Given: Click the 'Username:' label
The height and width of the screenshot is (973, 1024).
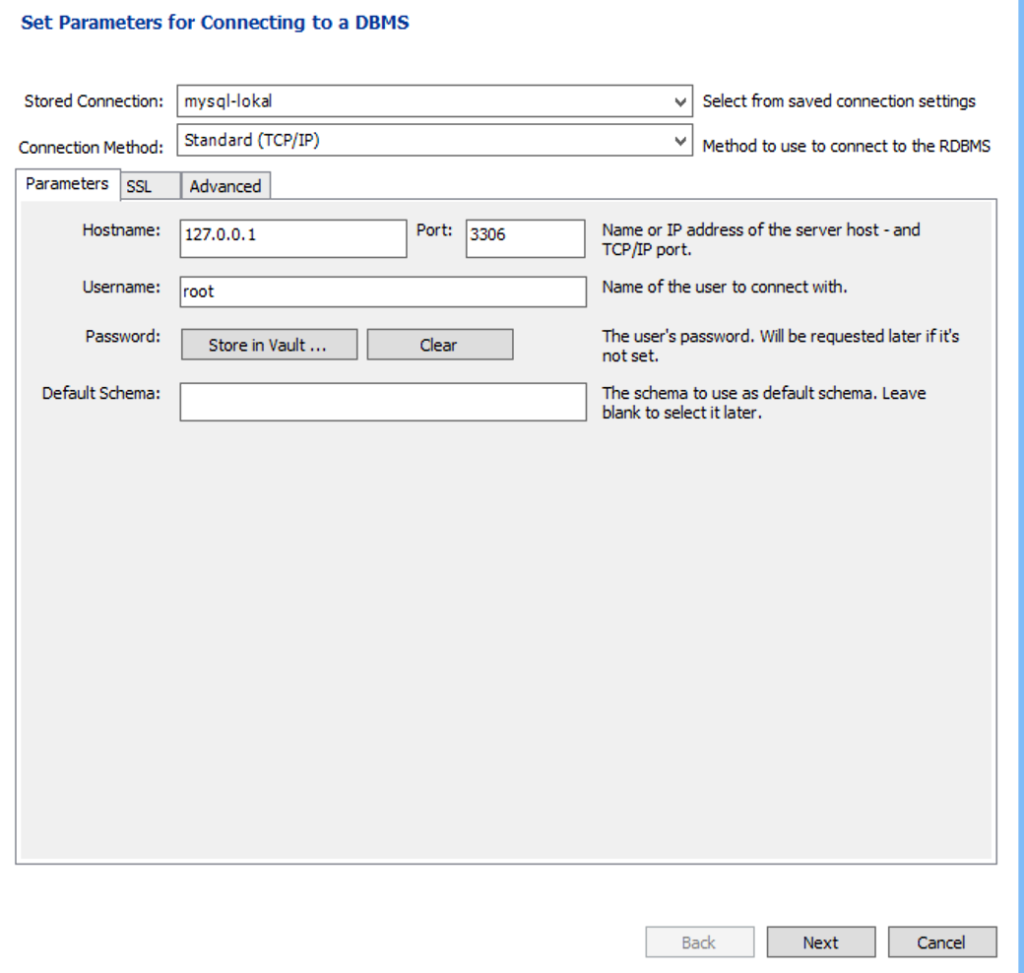Looking at the screenshot, I should (121, 287).
